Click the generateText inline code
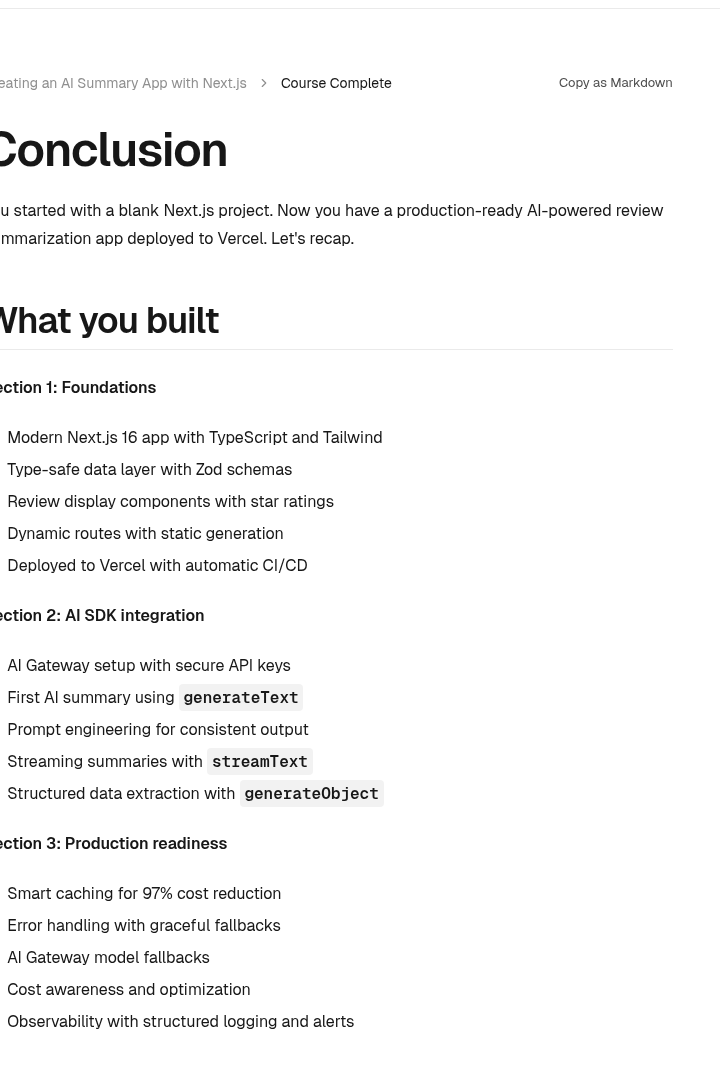The height and width of the screenshot is (1080, 720). pyautogui.click(x=240, y=698)
